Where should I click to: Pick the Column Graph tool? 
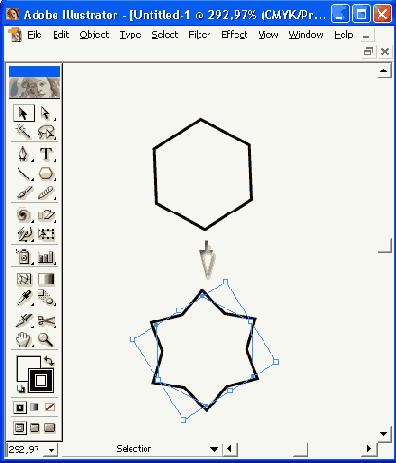tap(46, 257)
